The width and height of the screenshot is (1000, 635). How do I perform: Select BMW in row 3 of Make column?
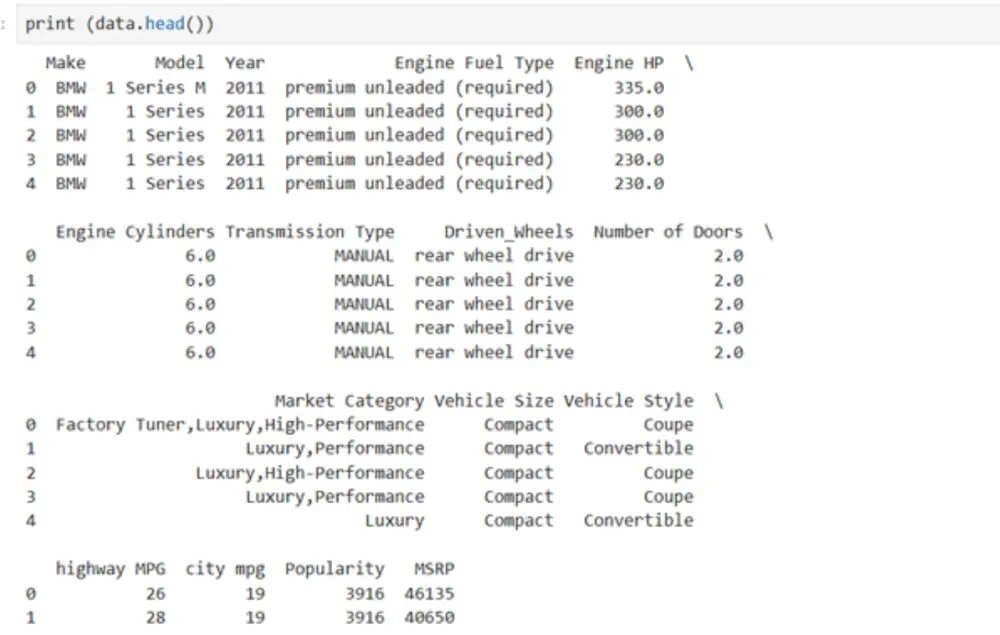point(71,159)
